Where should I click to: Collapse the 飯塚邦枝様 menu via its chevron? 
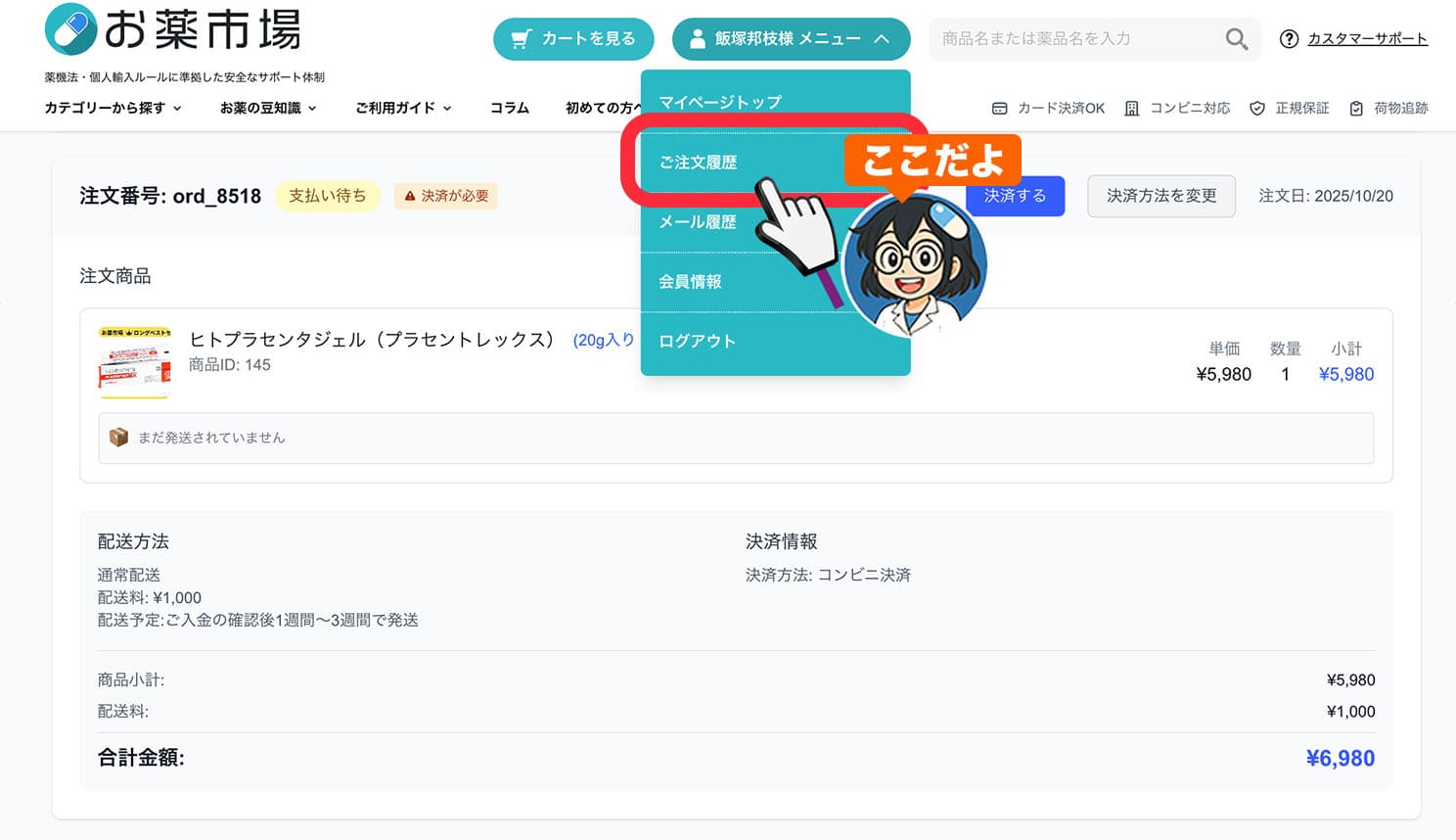point(884,39)
